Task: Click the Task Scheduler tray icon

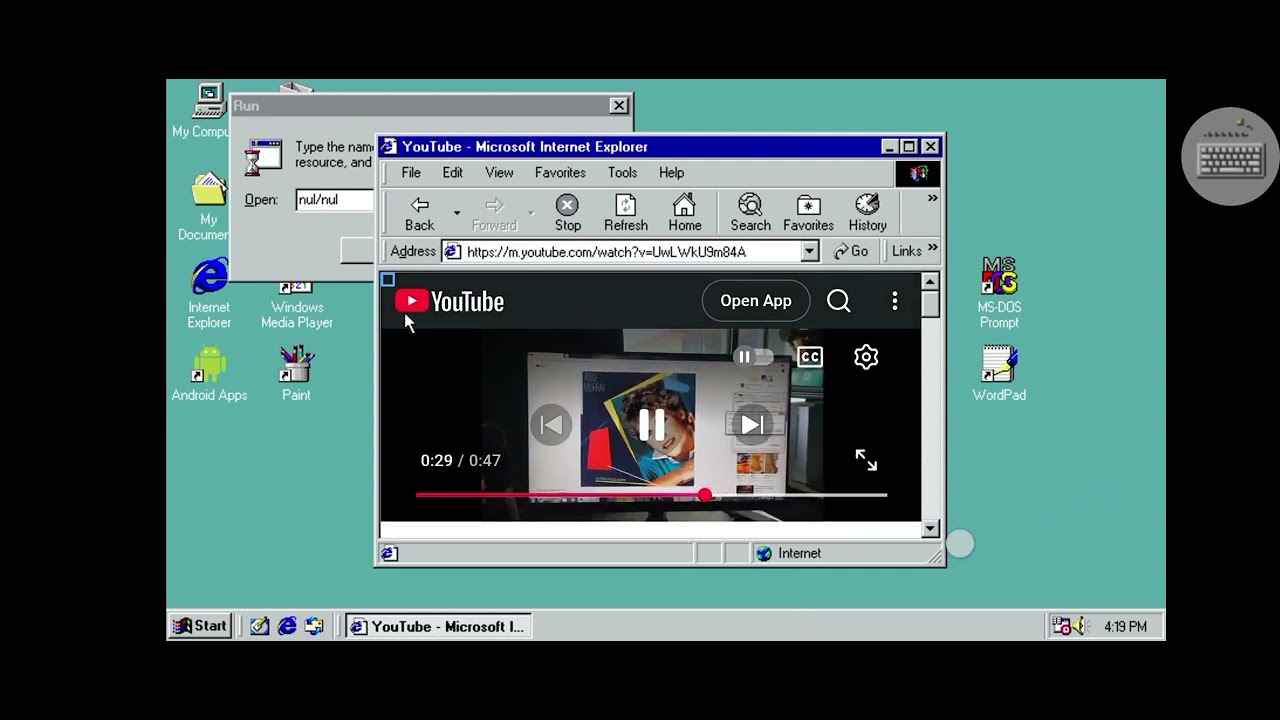Action: [1062, 626]
